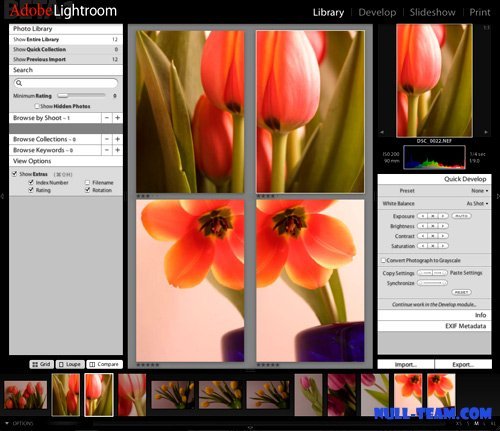Click previous photo arrow left of preview image
The width and height of the screenshot is (500, 431).
coord(382,132)
